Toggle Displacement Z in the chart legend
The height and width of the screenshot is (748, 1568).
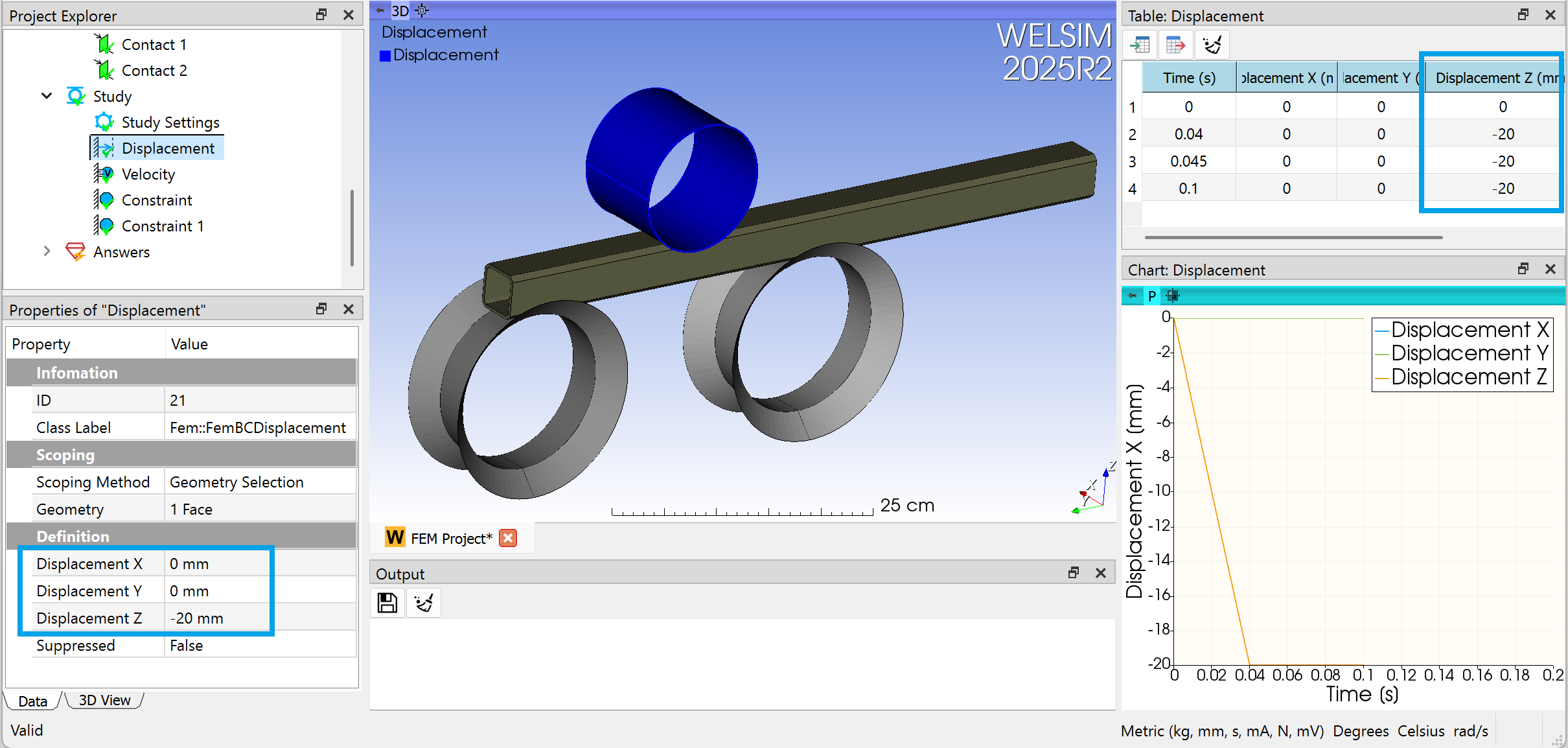(x=1462, y=377)
